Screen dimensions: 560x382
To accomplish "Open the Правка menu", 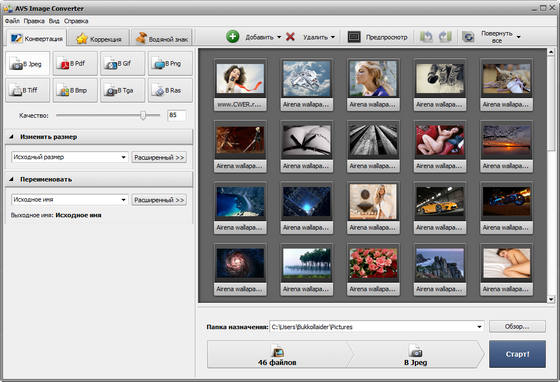I will (x=34, y=21).
